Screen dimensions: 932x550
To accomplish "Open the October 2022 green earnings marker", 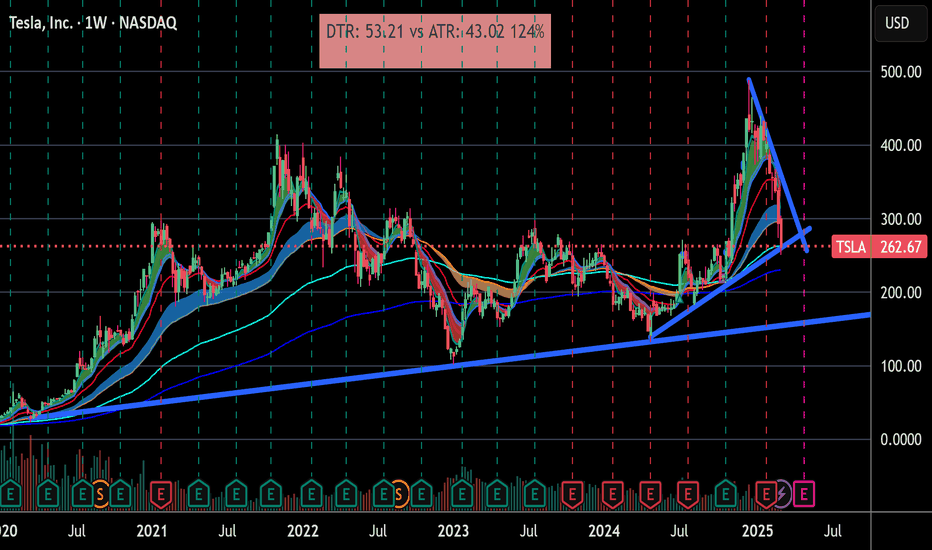I will (x=421, y=494).
